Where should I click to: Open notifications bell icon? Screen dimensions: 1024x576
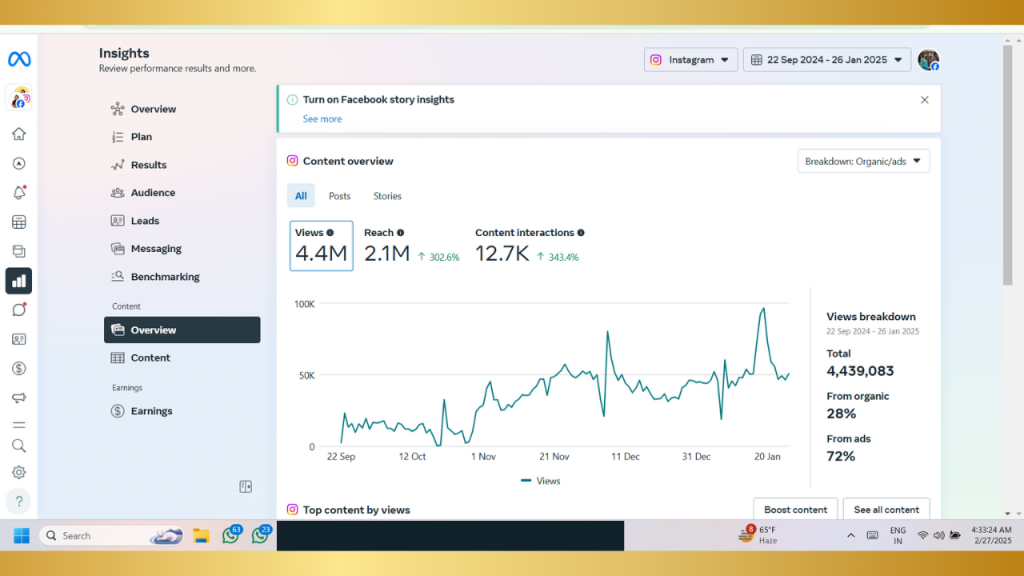(x=19, y=193)
